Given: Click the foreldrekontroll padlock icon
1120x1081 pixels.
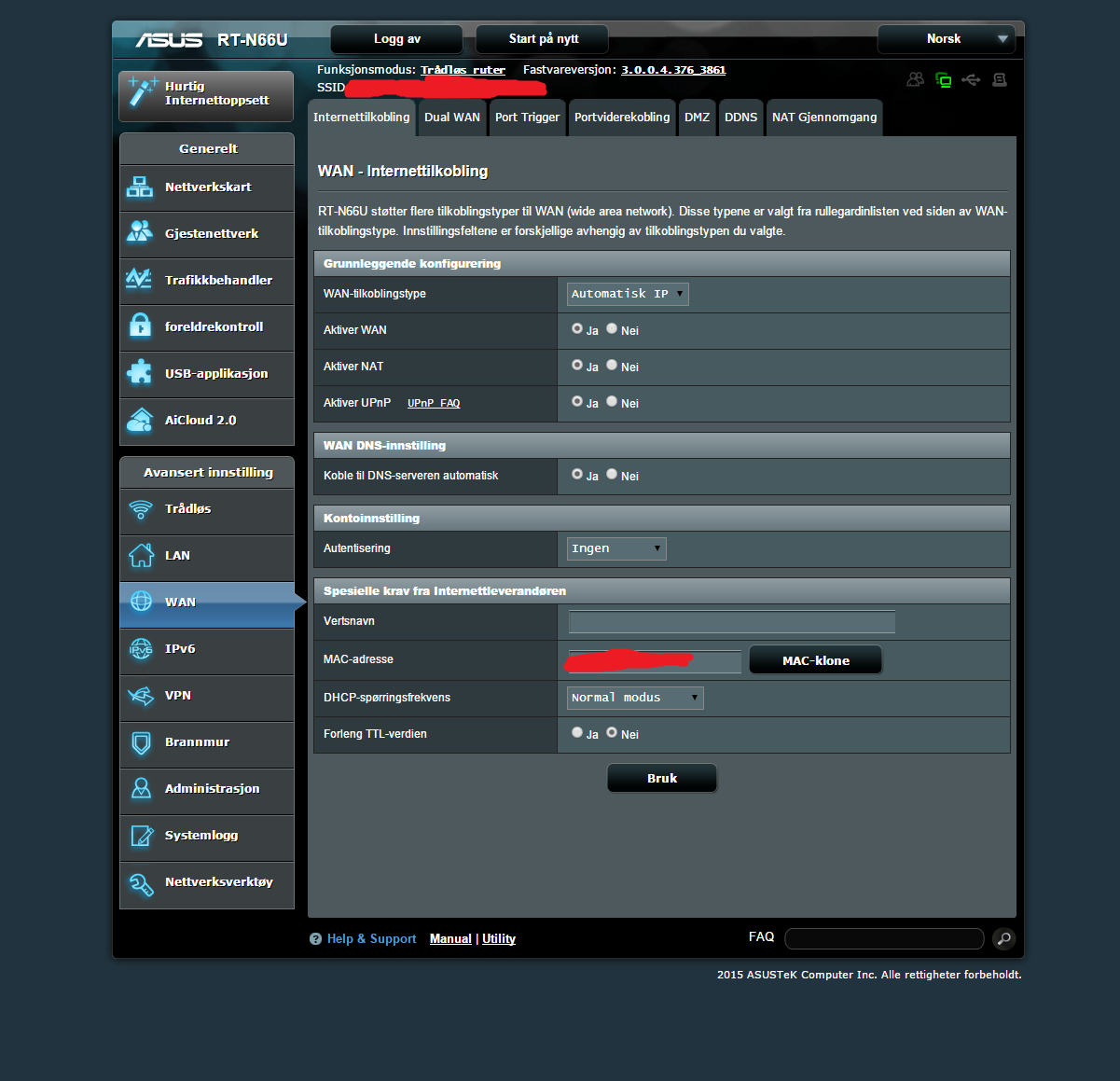Looking at the screenshot, I should coord(140,325).
